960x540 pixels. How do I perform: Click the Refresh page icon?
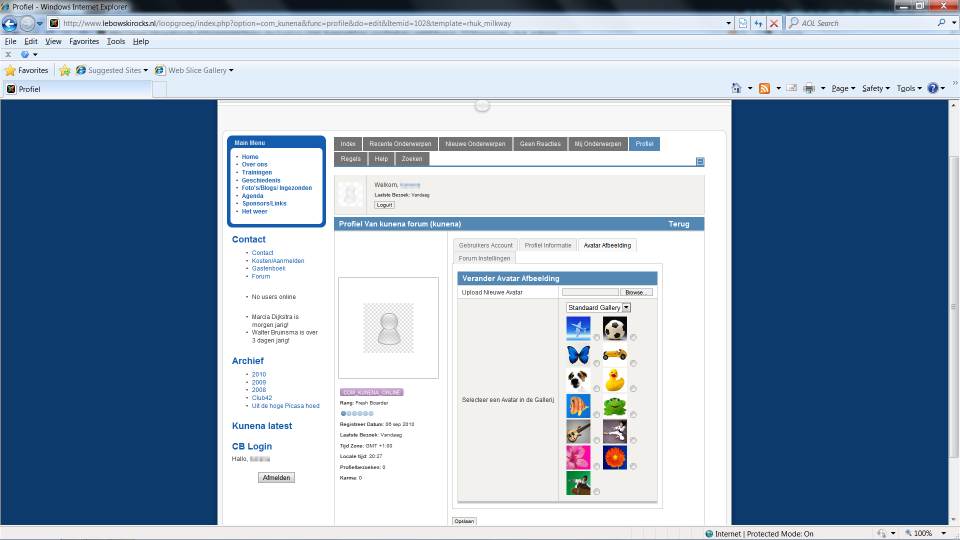pos(758,23)
